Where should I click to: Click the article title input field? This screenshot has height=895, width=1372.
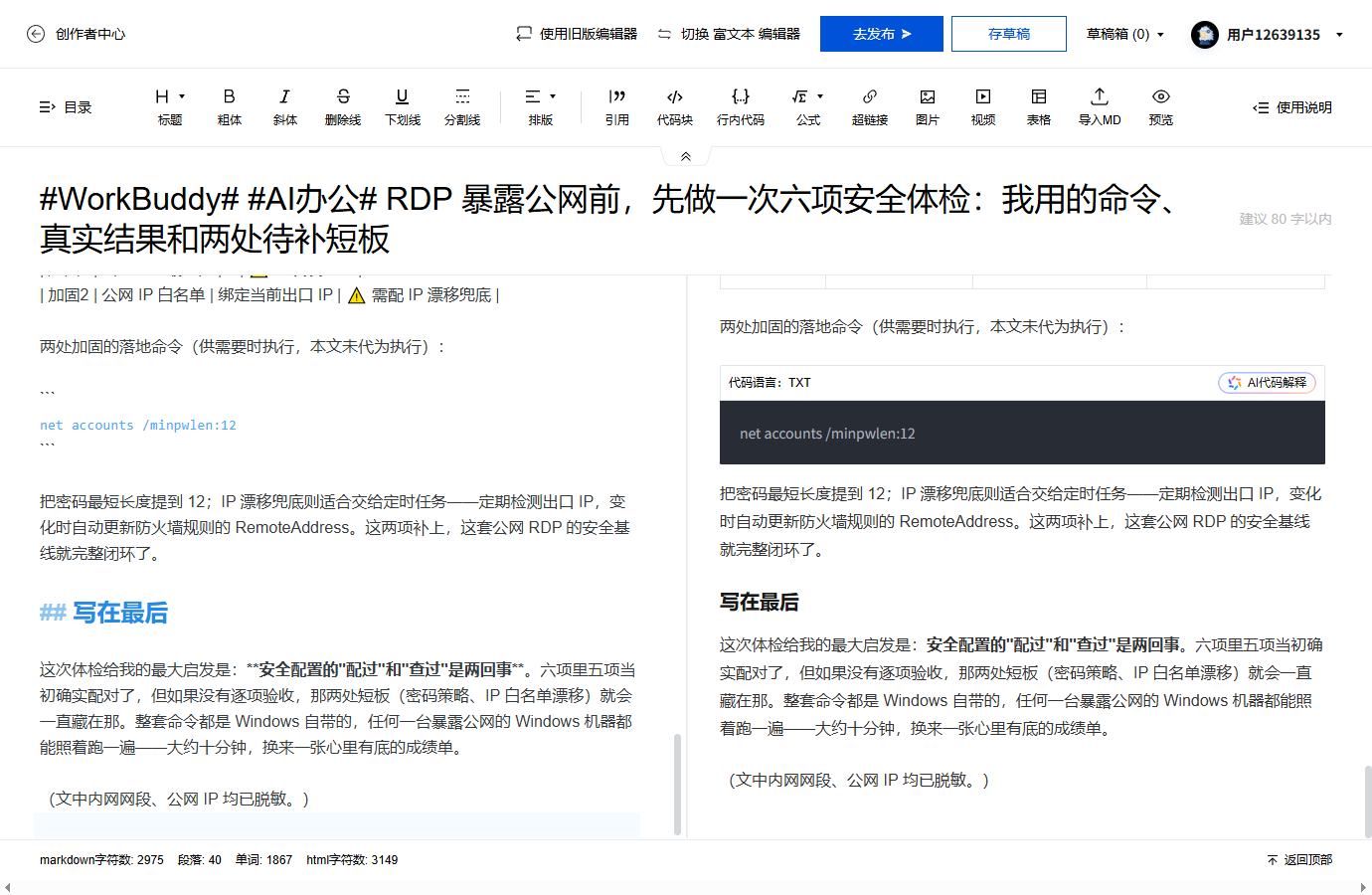tap(616, 219)
